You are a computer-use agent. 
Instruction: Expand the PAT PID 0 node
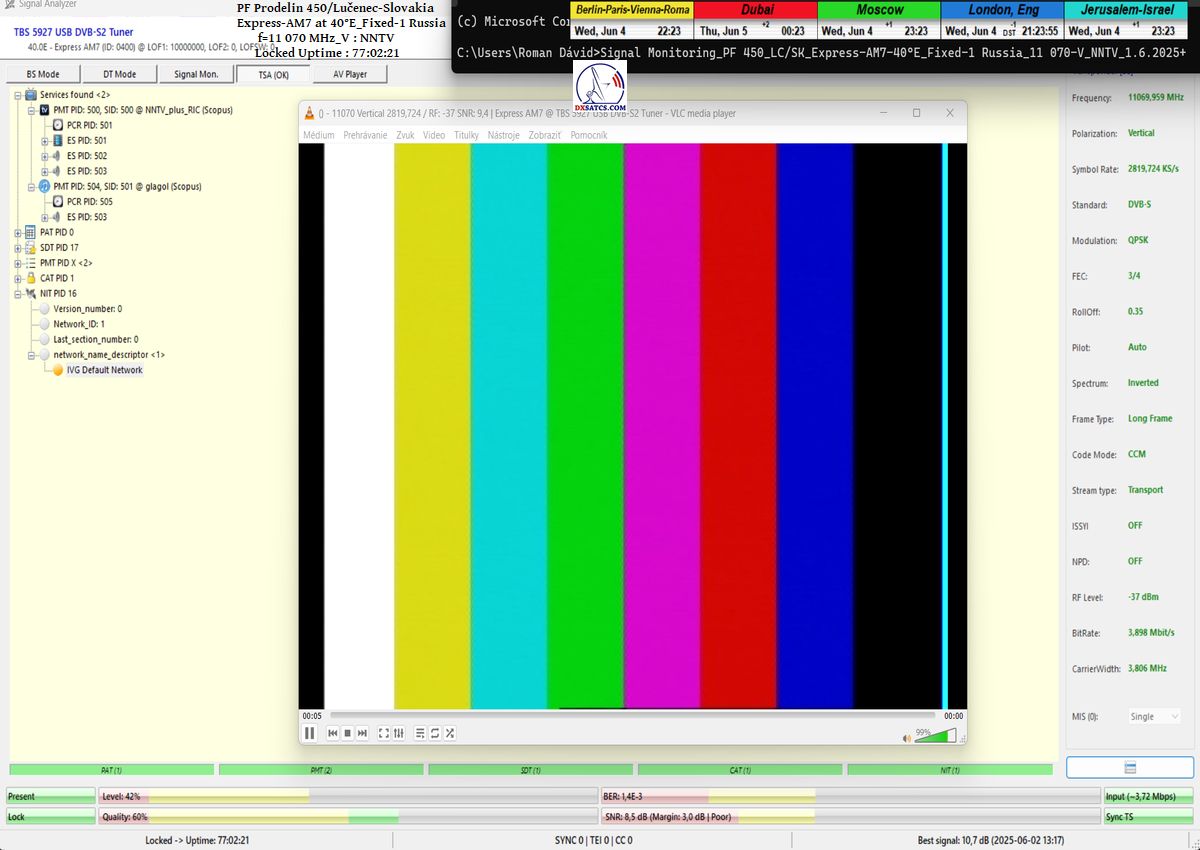18,232
